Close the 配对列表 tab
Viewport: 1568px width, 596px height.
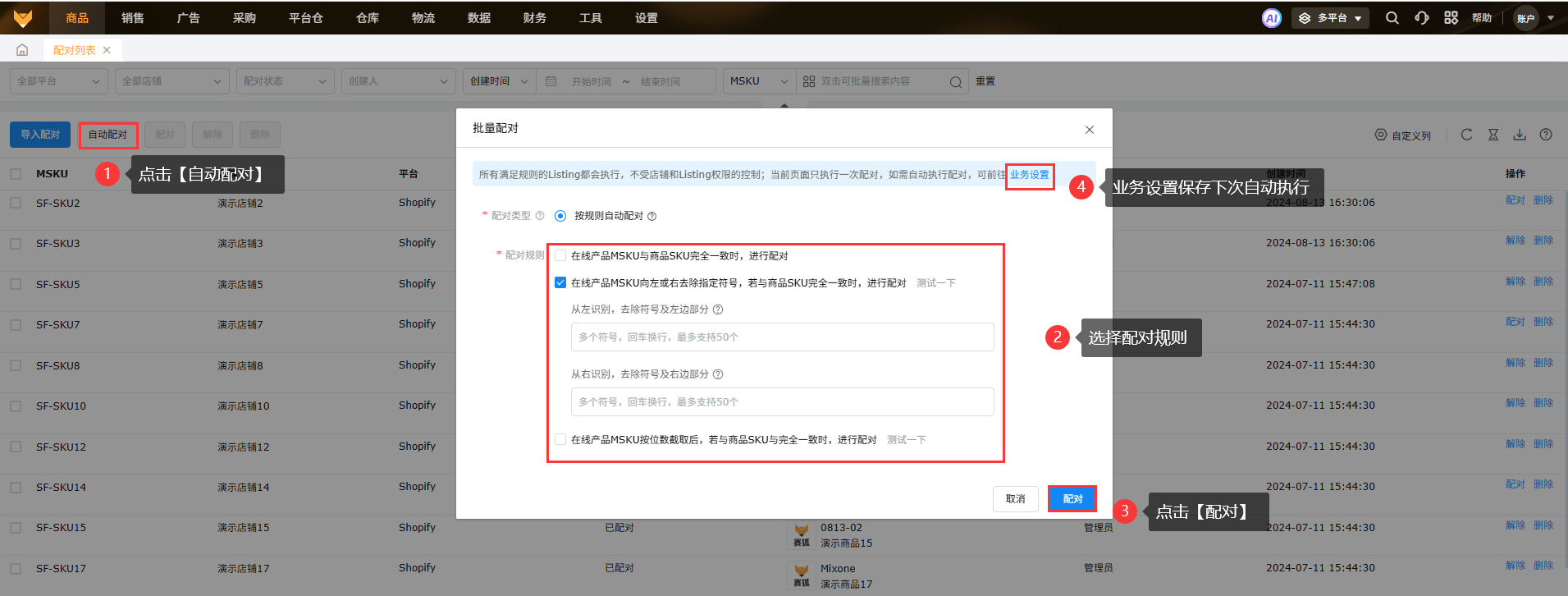pos(107,50)
